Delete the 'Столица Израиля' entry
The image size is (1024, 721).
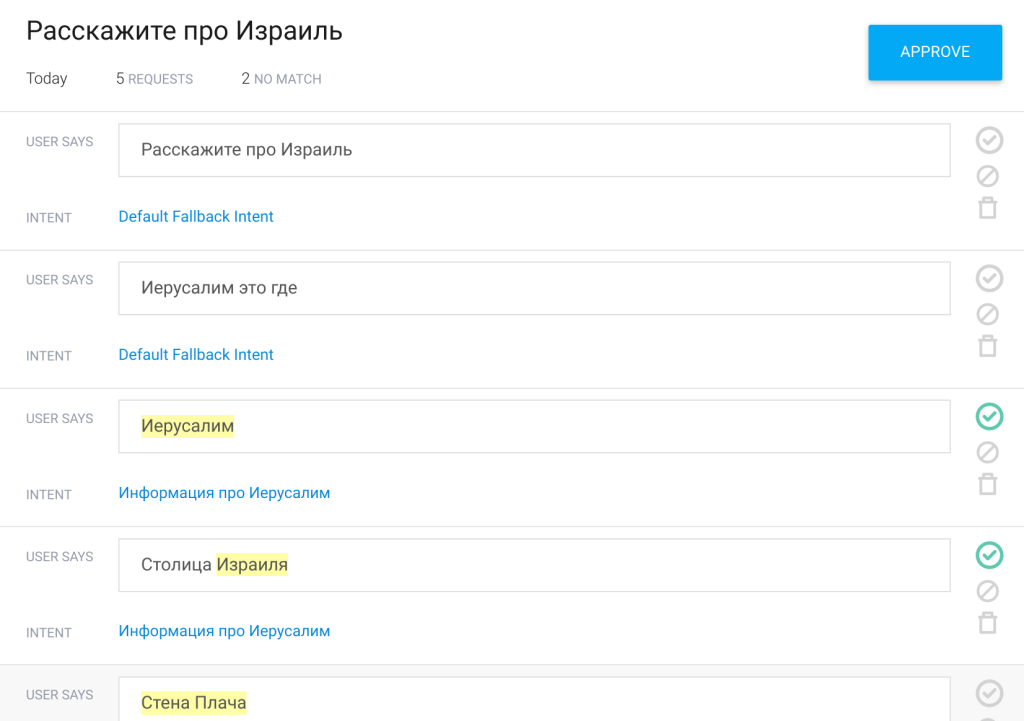[x=987, y=623]
